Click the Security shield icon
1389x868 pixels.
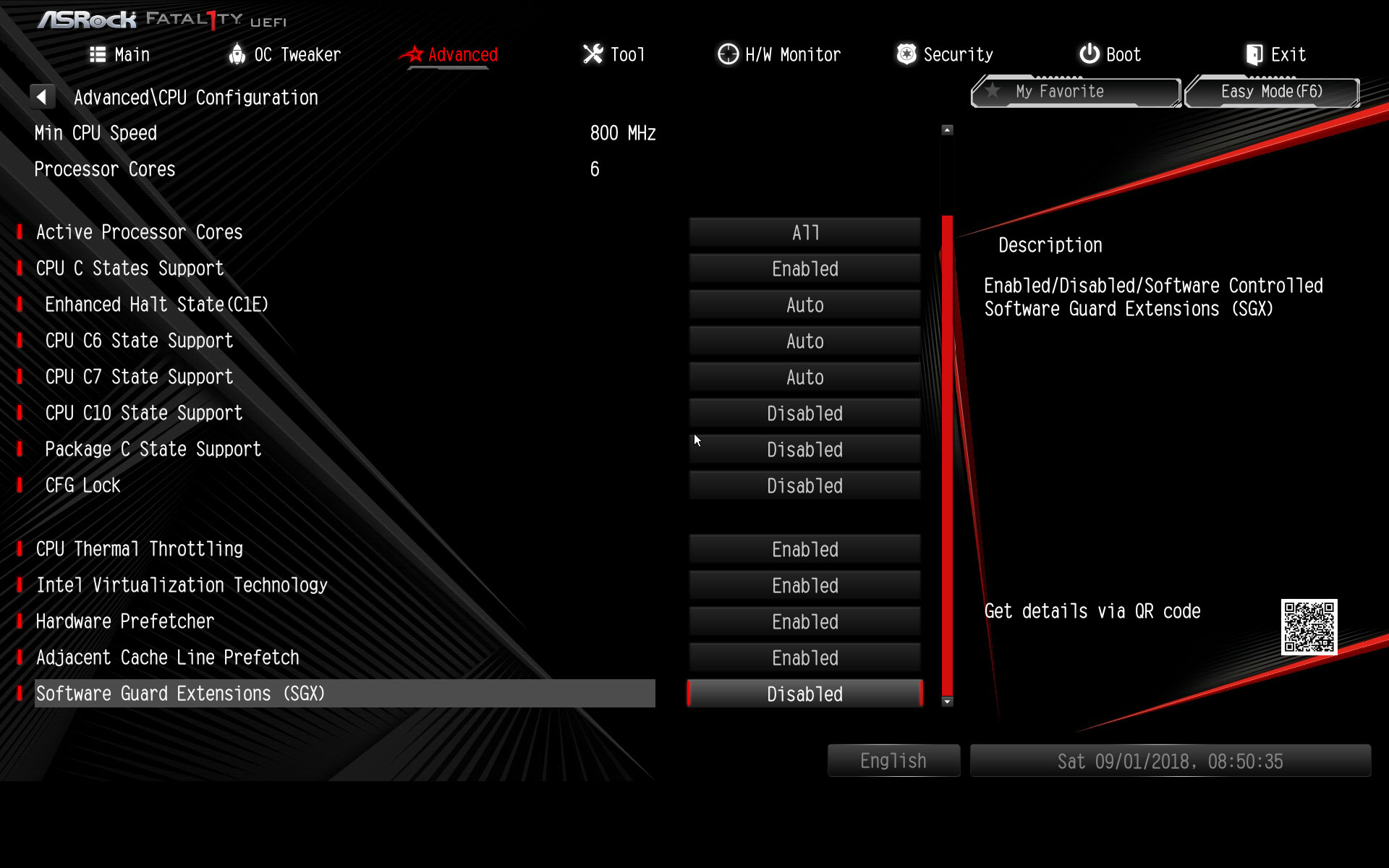(902, 55)
